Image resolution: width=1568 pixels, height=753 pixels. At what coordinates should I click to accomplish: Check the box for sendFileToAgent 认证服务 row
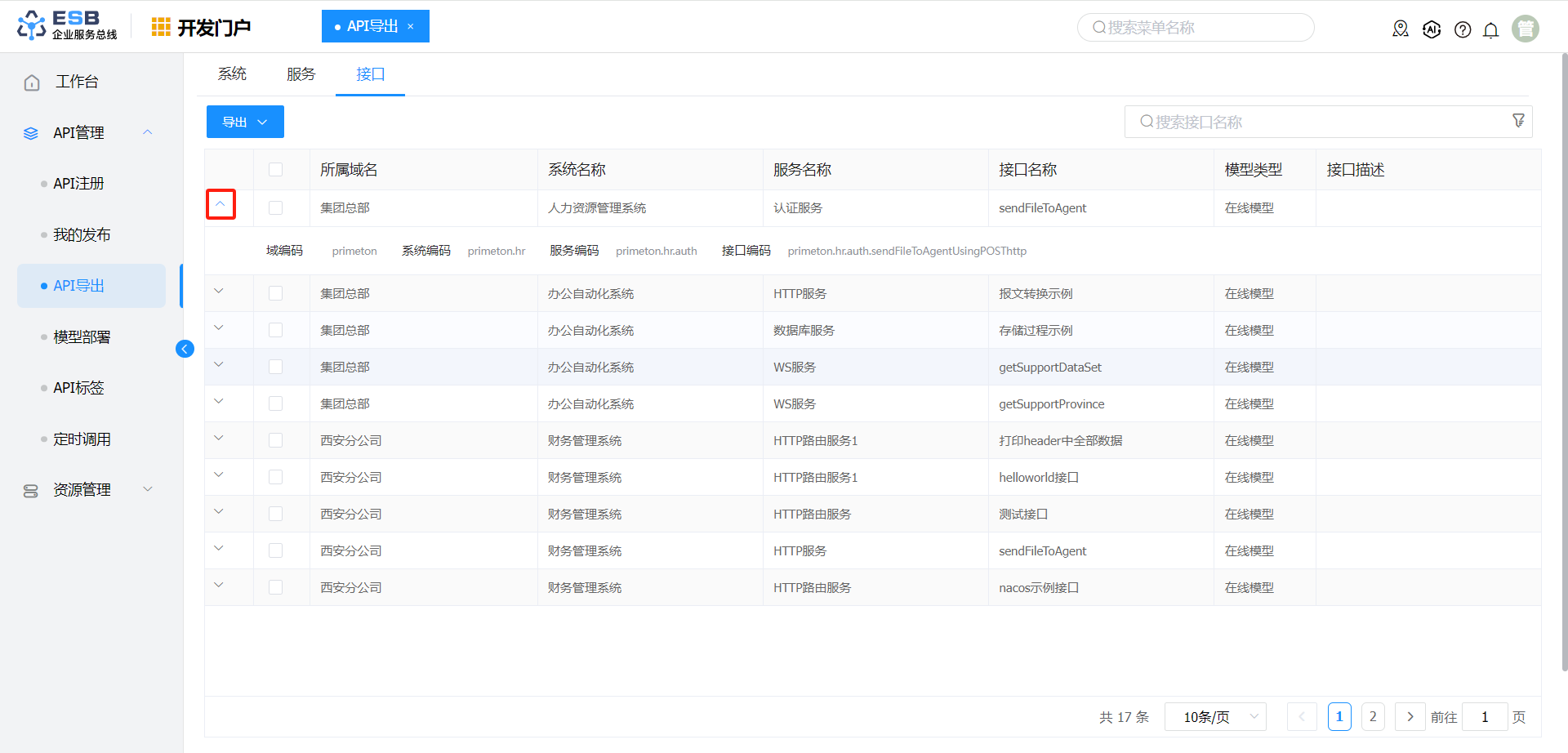point(275,208)
